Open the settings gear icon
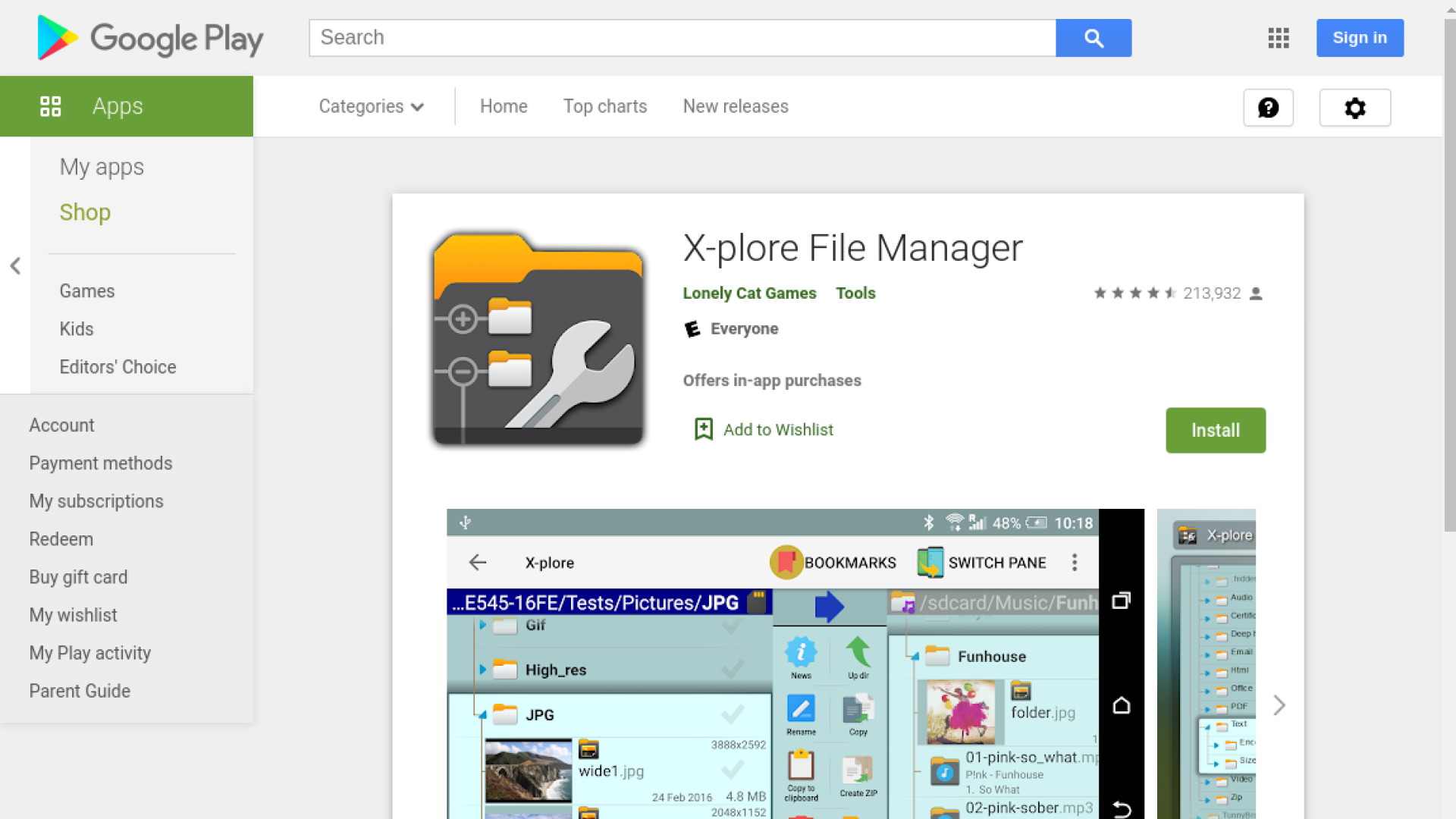 pos(1355,108)
